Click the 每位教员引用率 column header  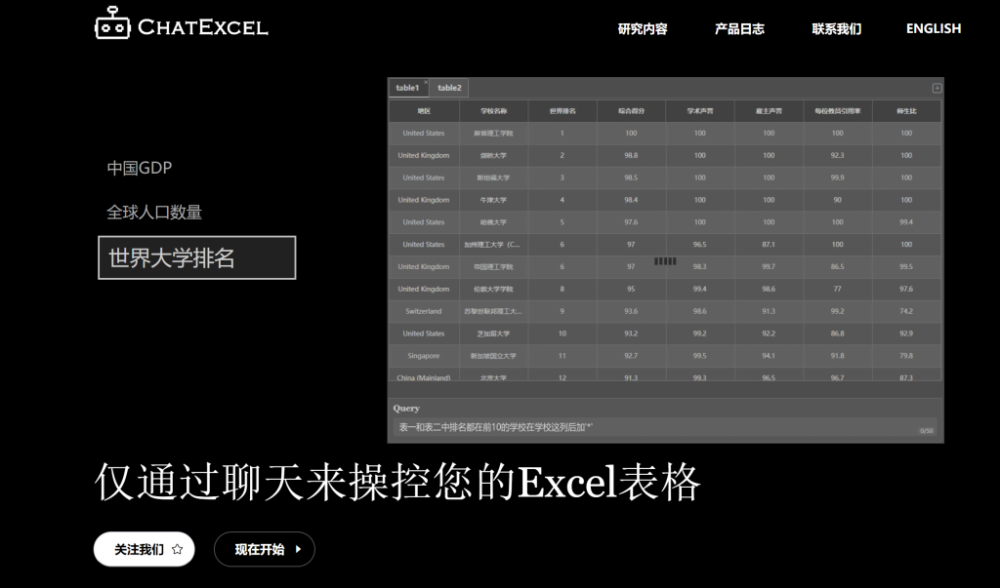[838, 111]
